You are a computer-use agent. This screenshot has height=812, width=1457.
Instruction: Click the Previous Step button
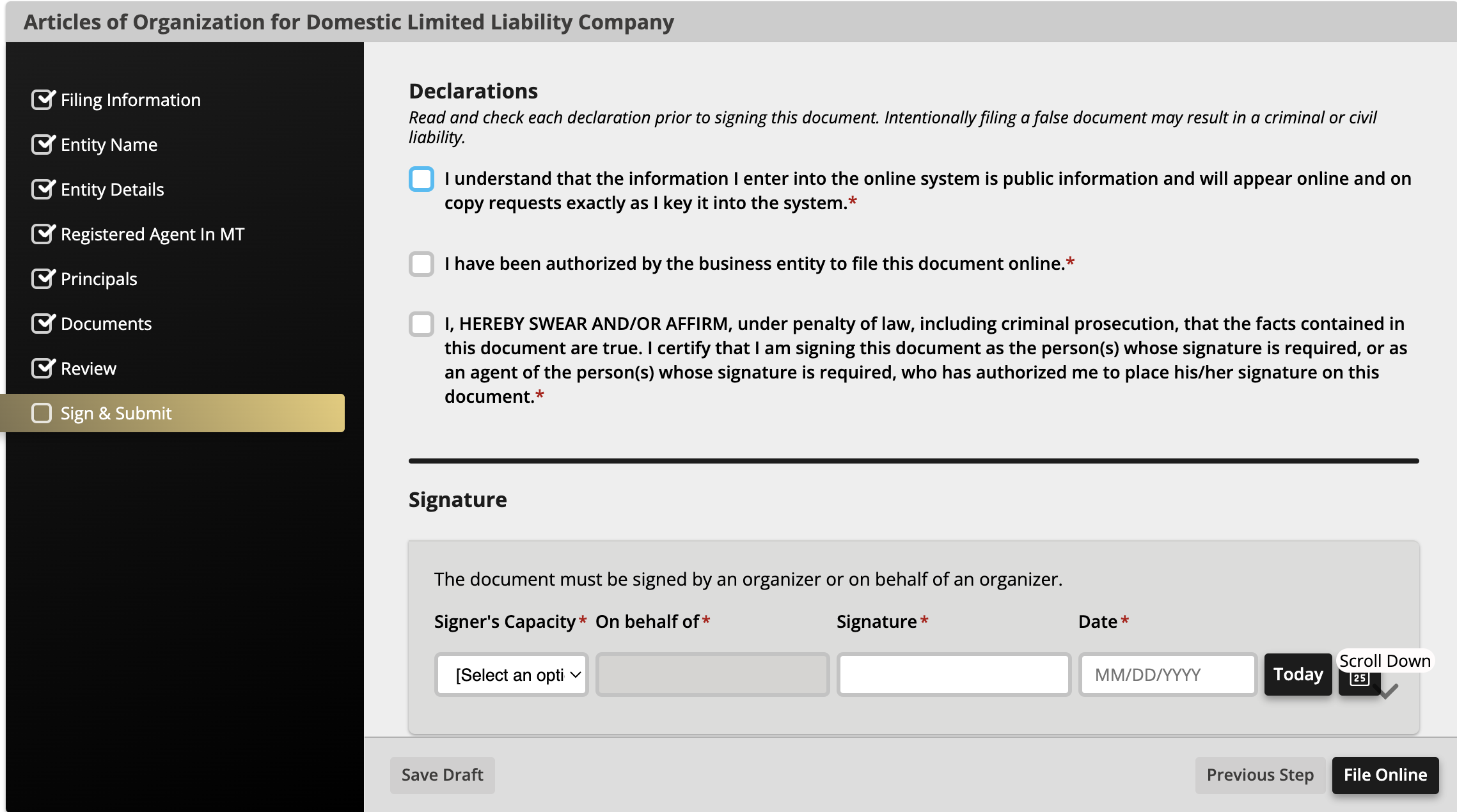pyautogui.click(x=1259, y=775)
